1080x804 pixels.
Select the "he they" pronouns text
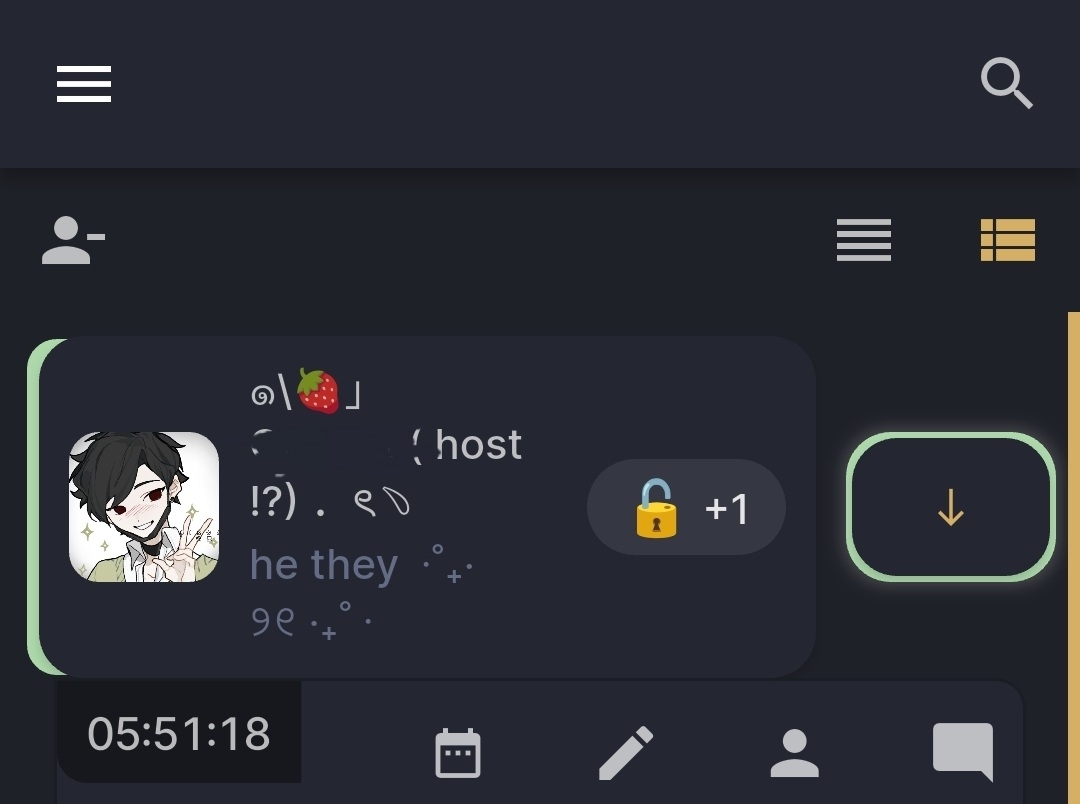click(x=324, y=565)
